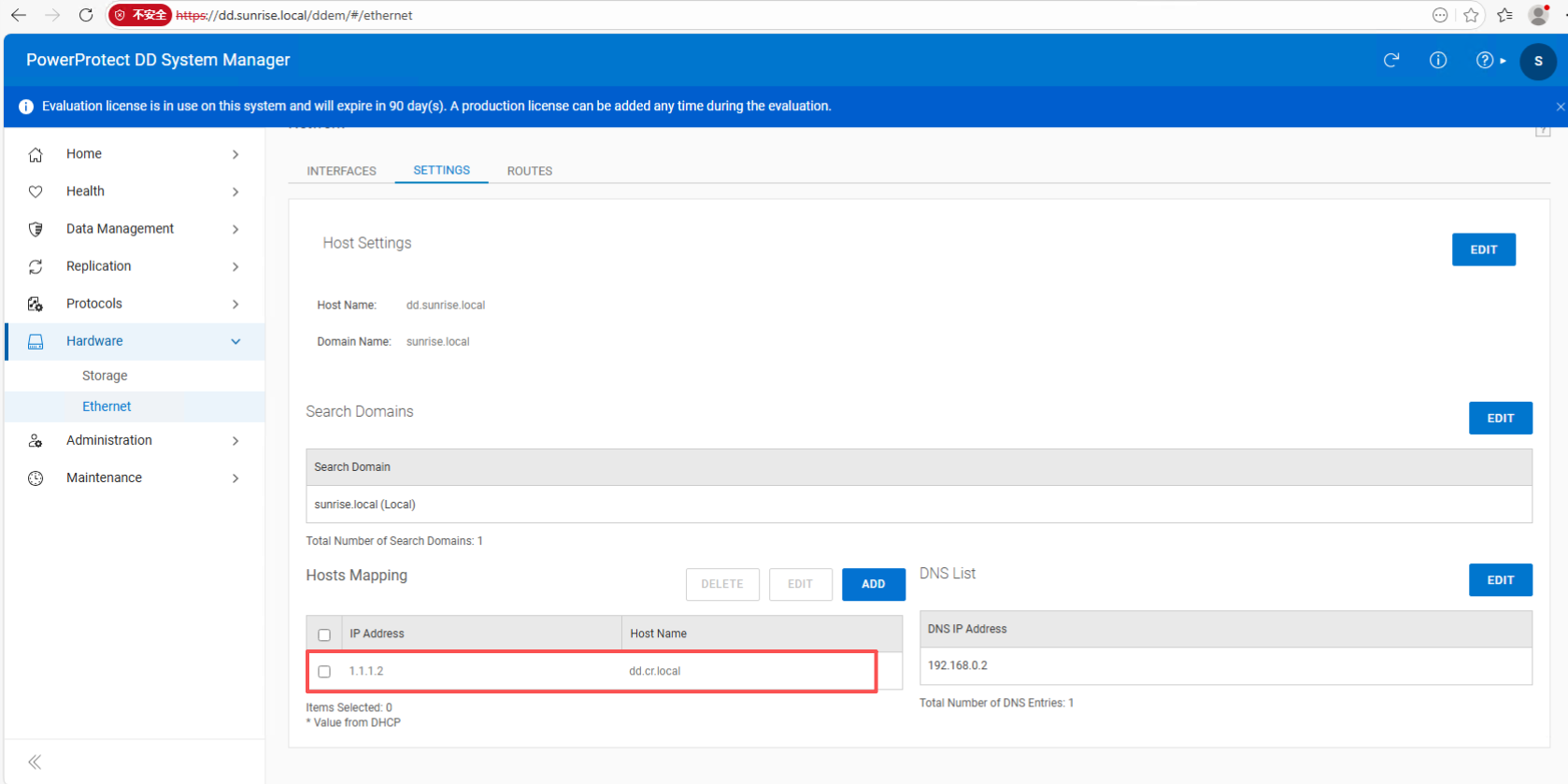Select the SETTINGS tab

(441, 170)
